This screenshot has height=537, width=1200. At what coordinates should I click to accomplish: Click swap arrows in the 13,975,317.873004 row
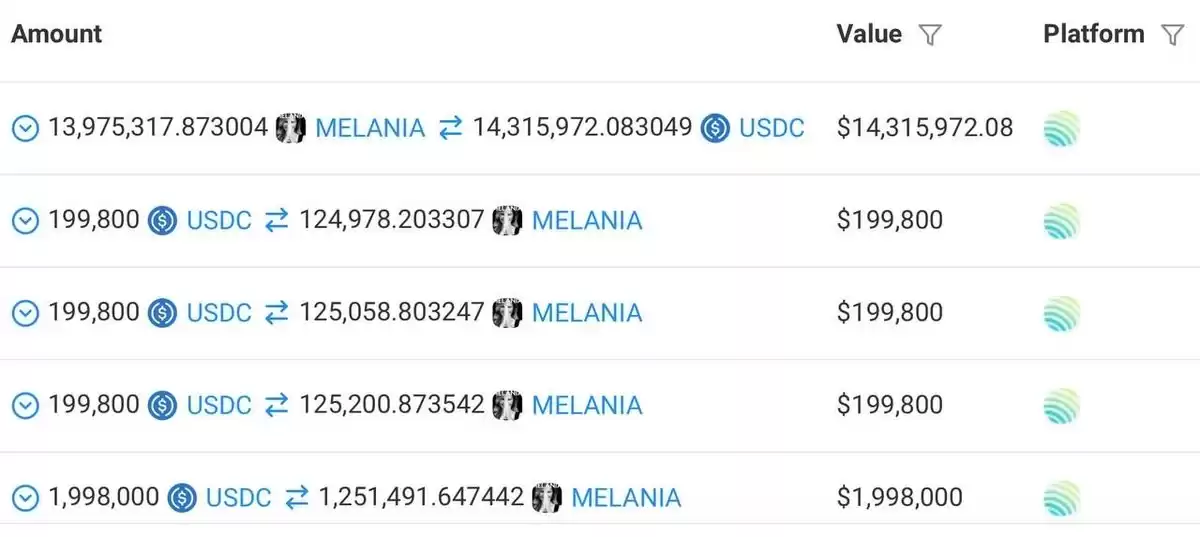tap(451, 128)
